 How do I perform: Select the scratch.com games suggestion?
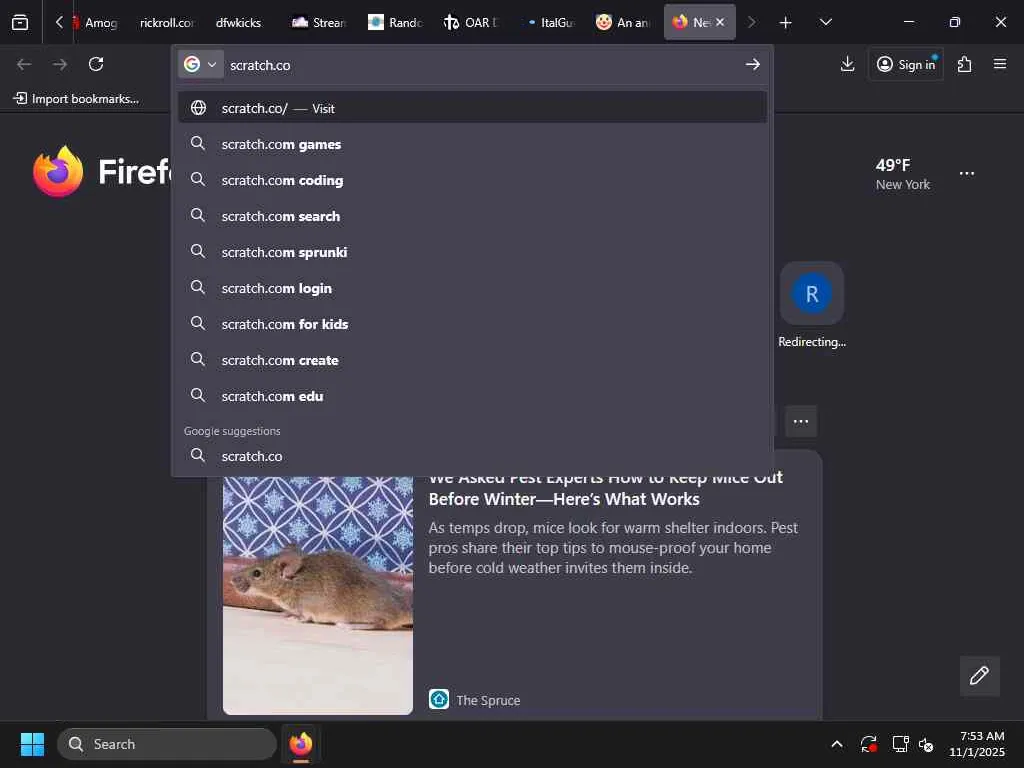(472, 144)
